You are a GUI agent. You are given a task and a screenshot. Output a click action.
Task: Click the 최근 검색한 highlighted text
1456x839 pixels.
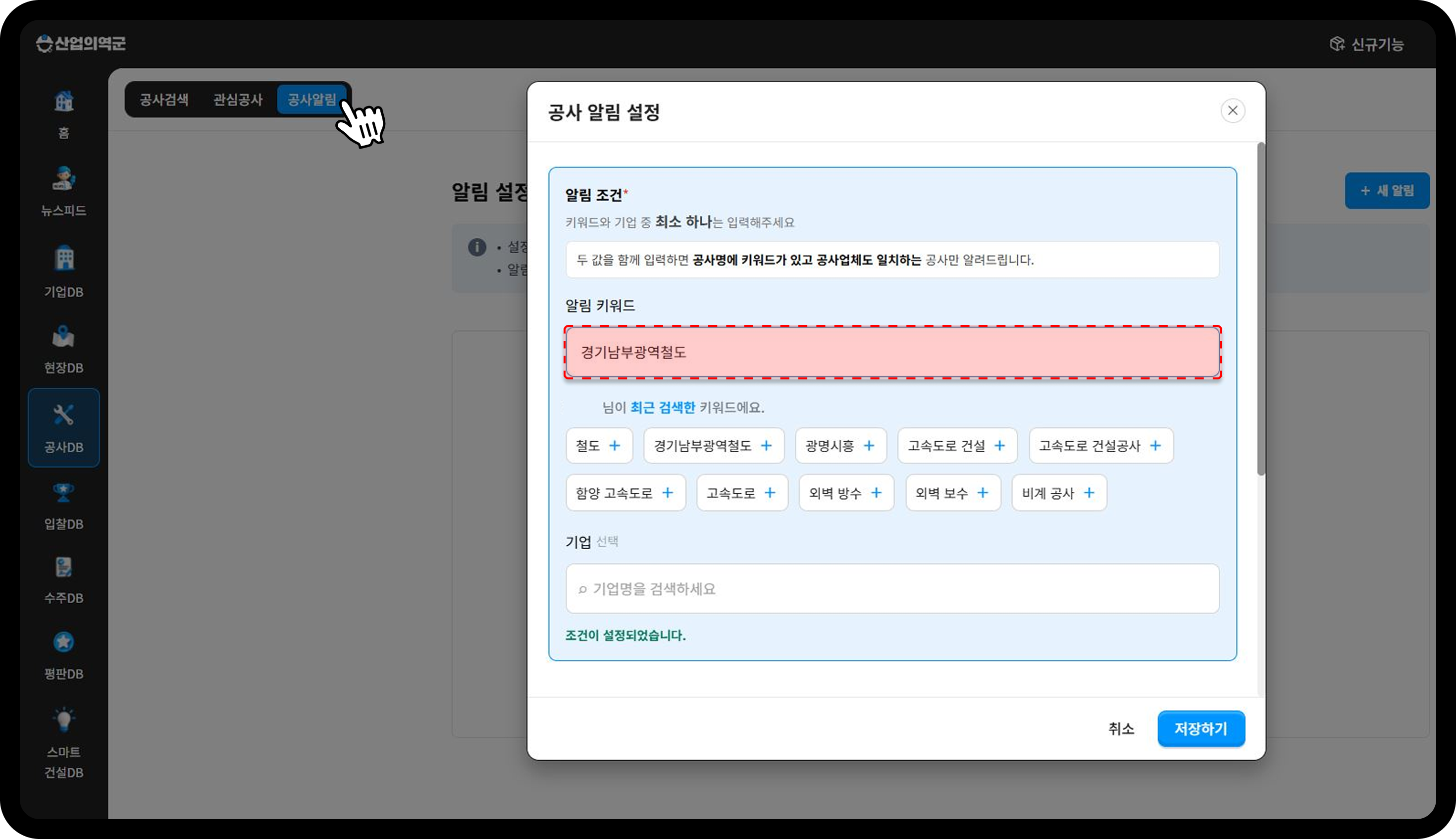663,408
